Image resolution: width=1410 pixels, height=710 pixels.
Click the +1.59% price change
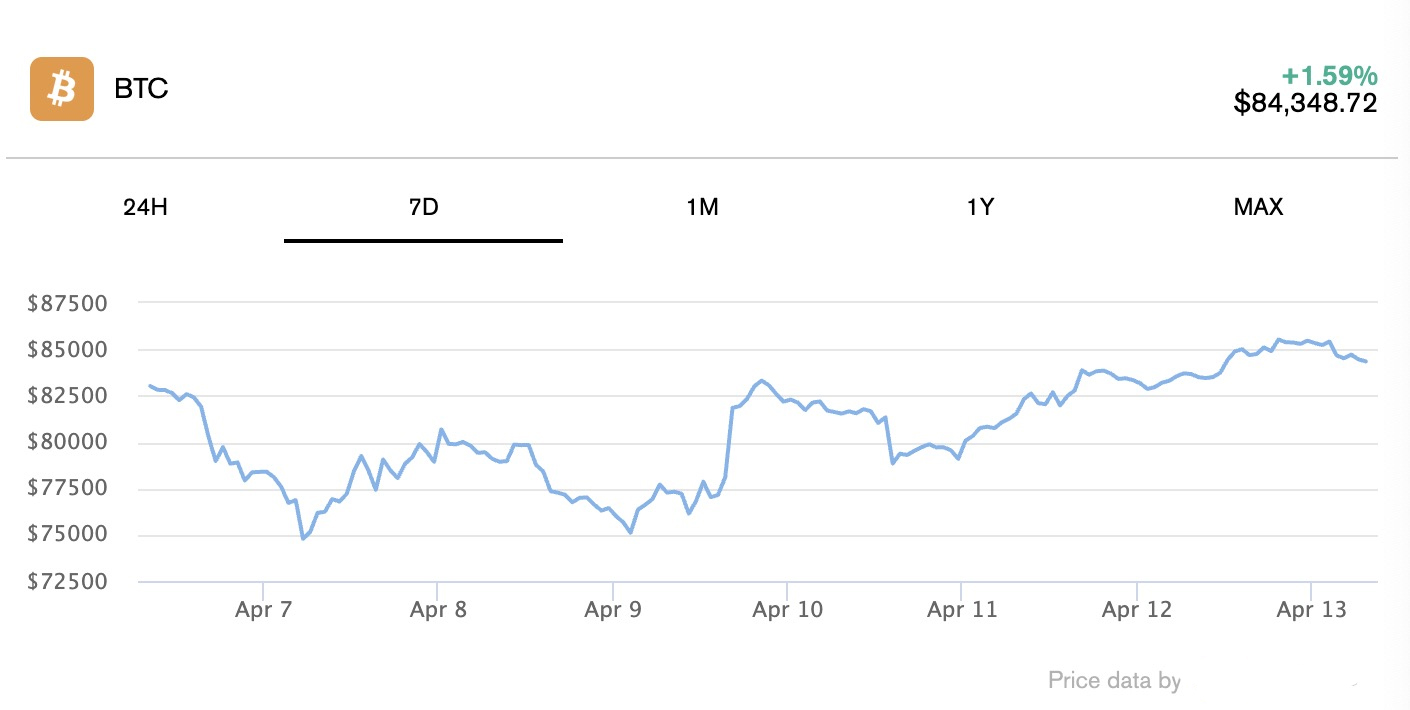1329,75
